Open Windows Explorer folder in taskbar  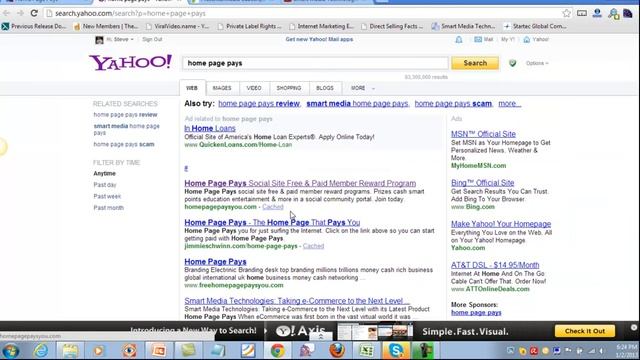click(x=70, y=351)
